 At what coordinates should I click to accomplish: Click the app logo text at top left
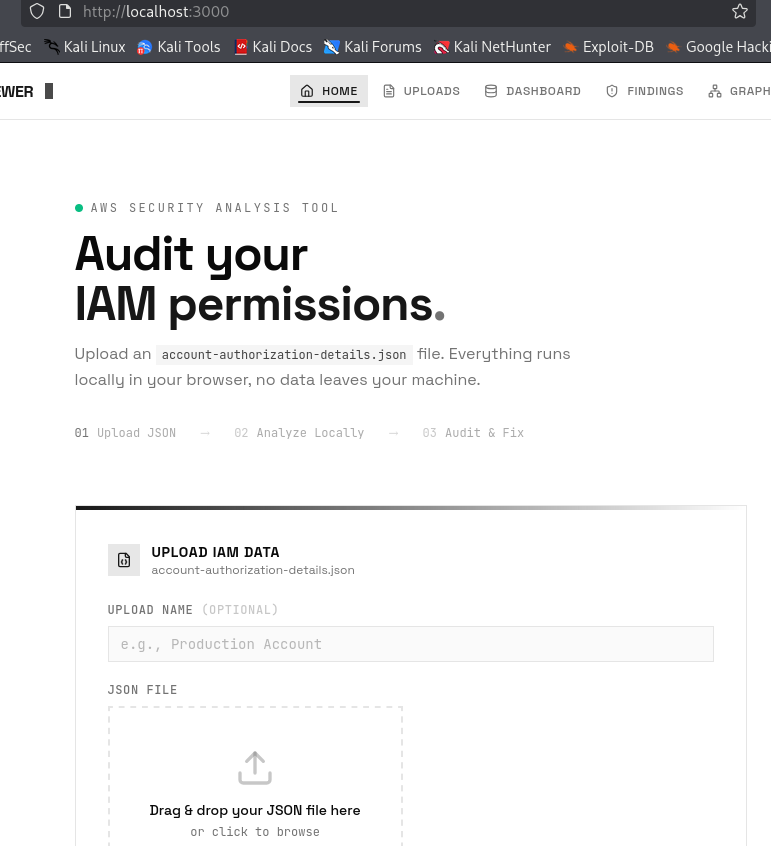pyautogui.click(x=17, y=92)
